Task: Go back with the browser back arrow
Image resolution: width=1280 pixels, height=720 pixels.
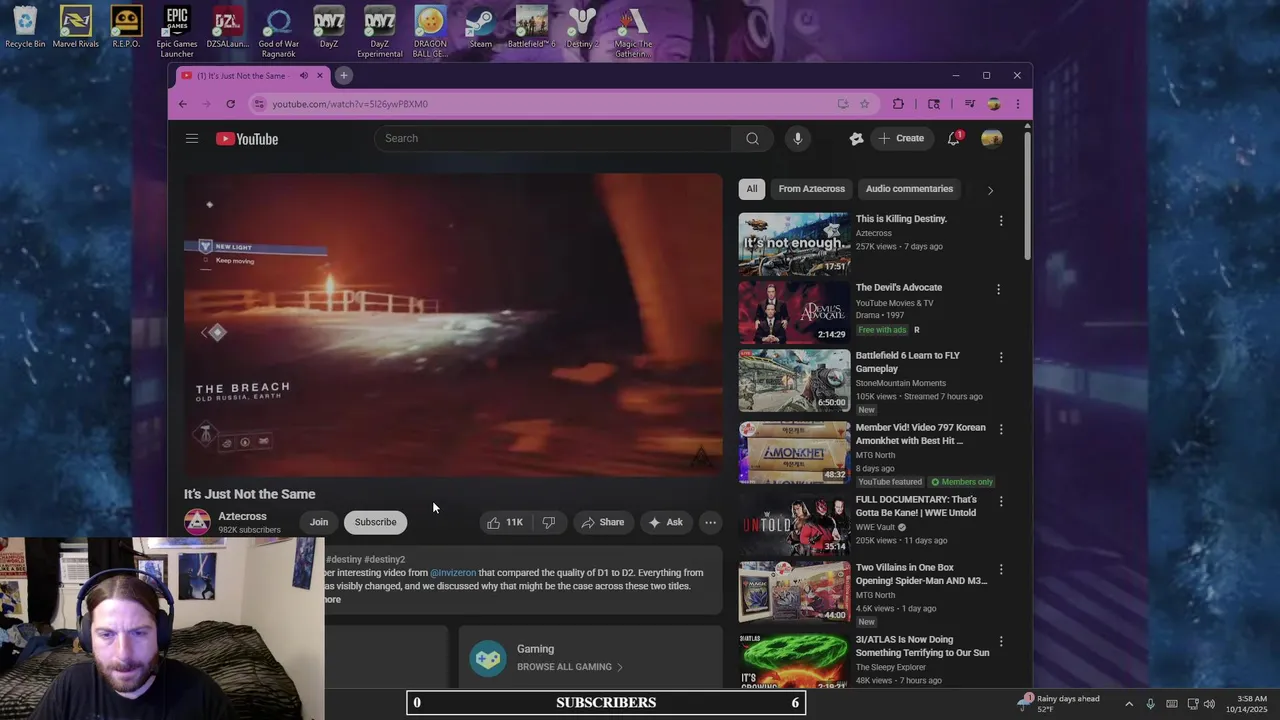Action: click(x=182, y=104)
